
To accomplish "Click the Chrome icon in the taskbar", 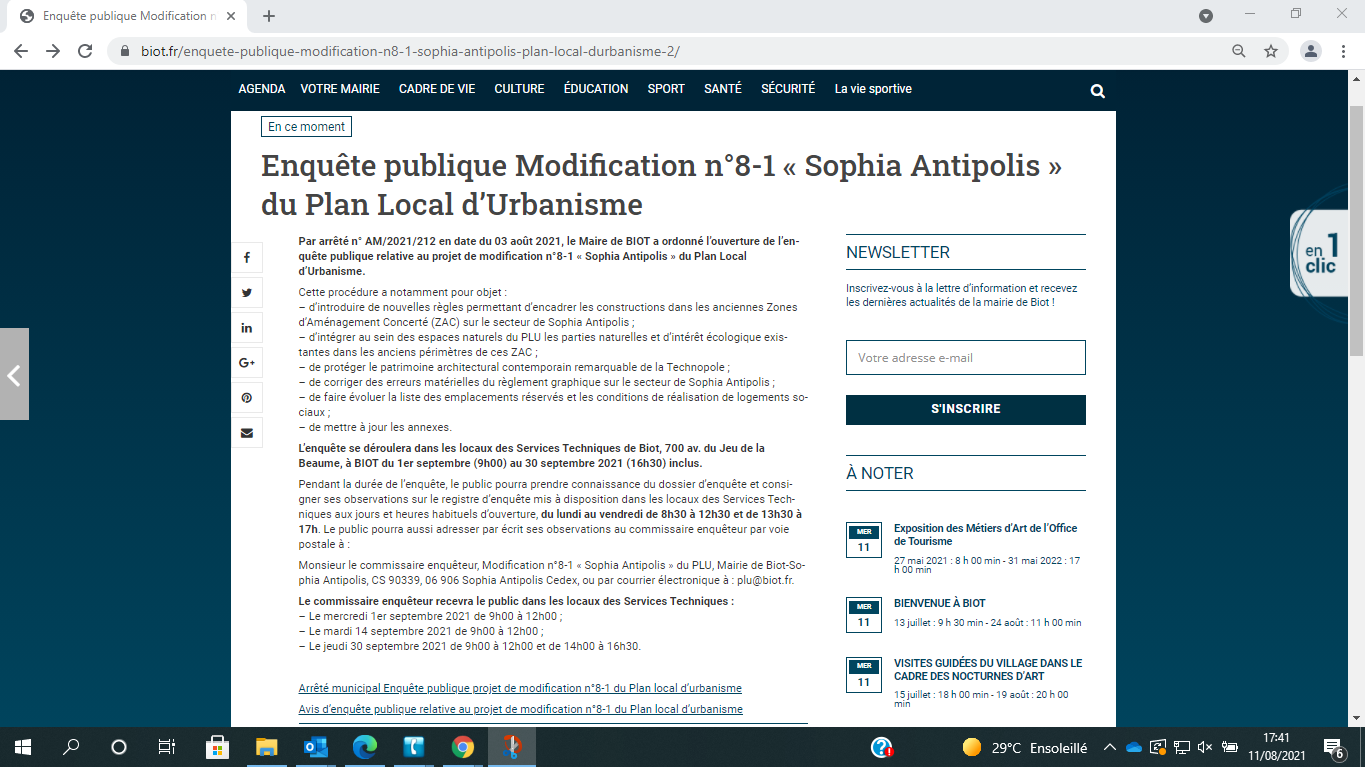I will [462, 747].
